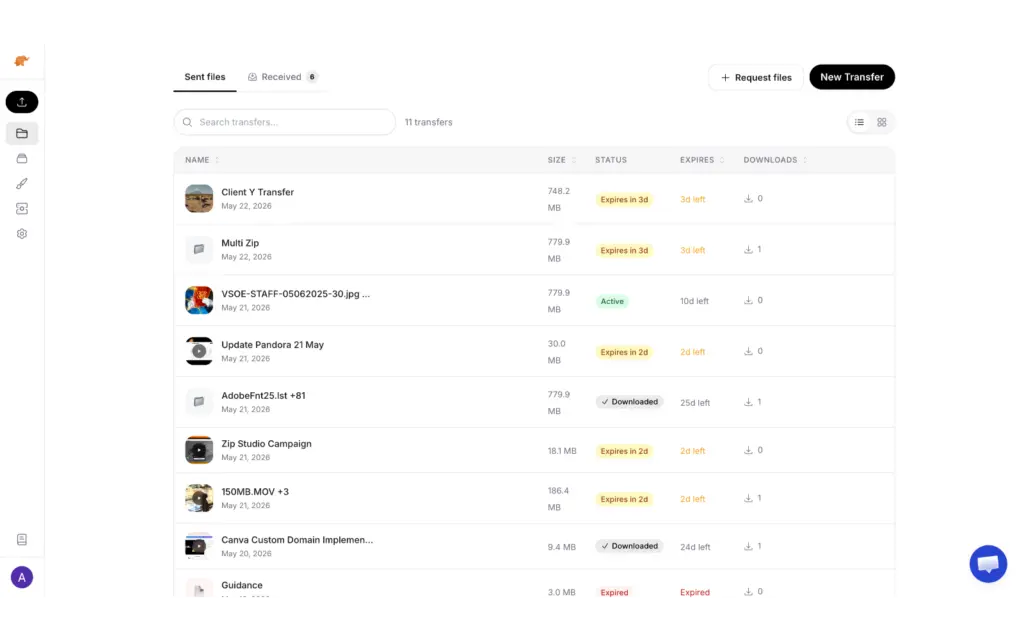Click 10d left in VSOE-STAFF row
Viewport: 1024px width, 640px height.
pos(694,301)
